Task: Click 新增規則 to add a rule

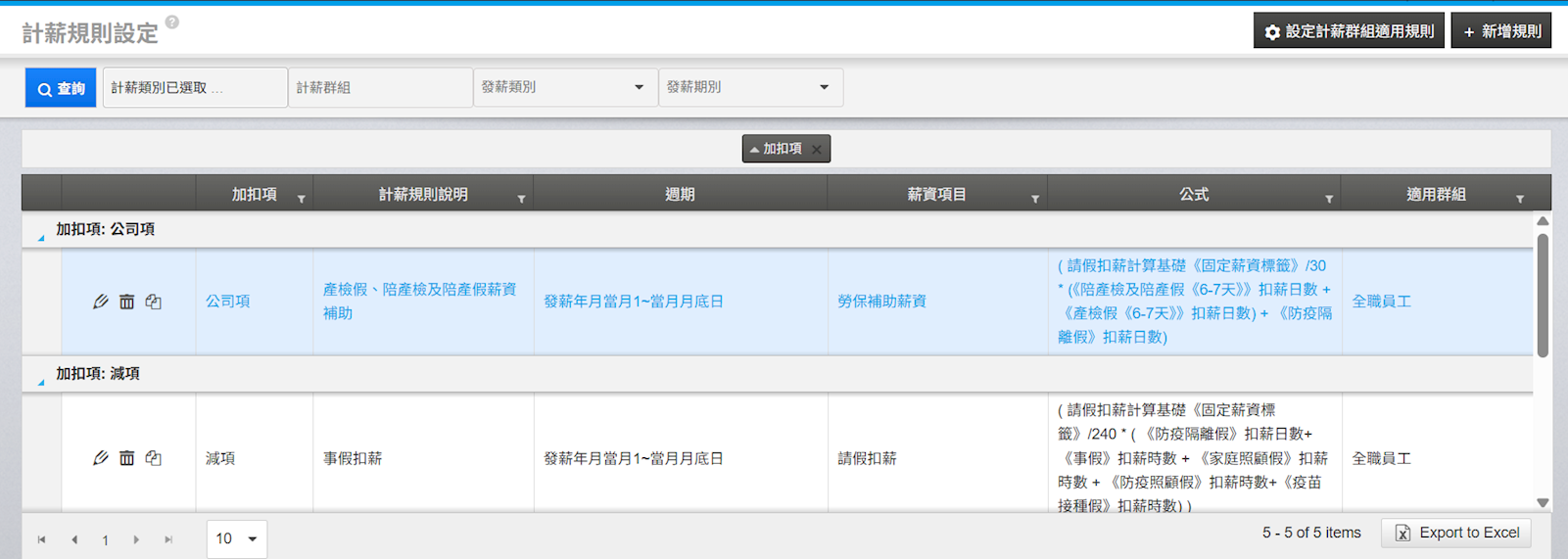Action: [1501, 31]
